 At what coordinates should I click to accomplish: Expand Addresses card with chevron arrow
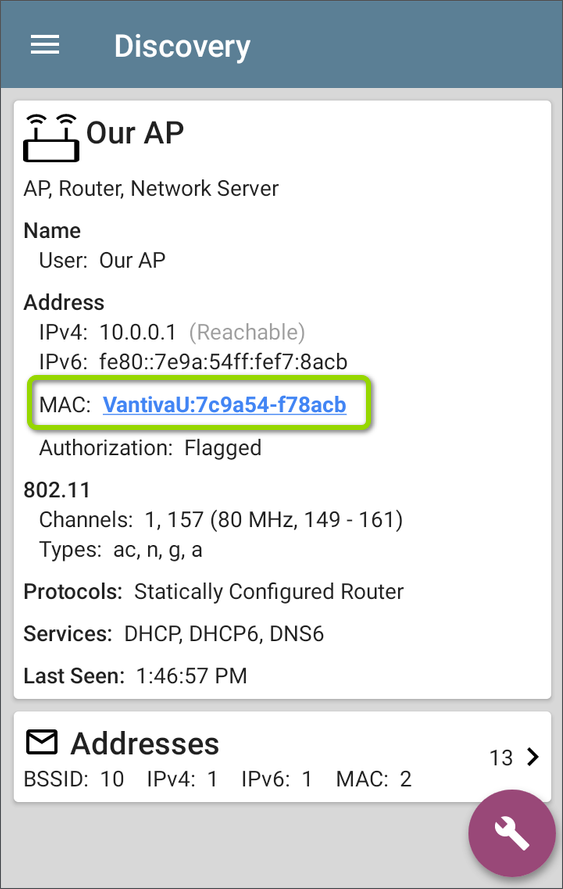[532, 757]
